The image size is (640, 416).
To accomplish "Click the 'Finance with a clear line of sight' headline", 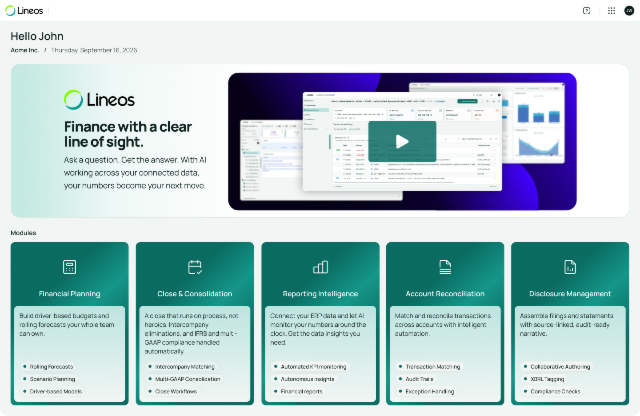I will coord(128,134).
